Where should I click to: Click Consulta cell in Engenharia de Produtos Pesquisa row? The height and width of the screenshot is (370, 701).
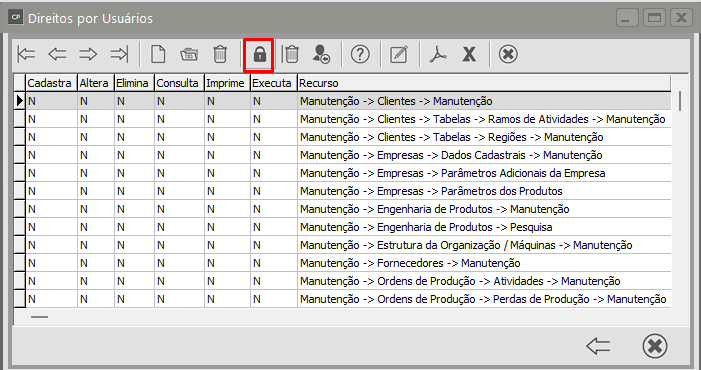tap(179, 227)
